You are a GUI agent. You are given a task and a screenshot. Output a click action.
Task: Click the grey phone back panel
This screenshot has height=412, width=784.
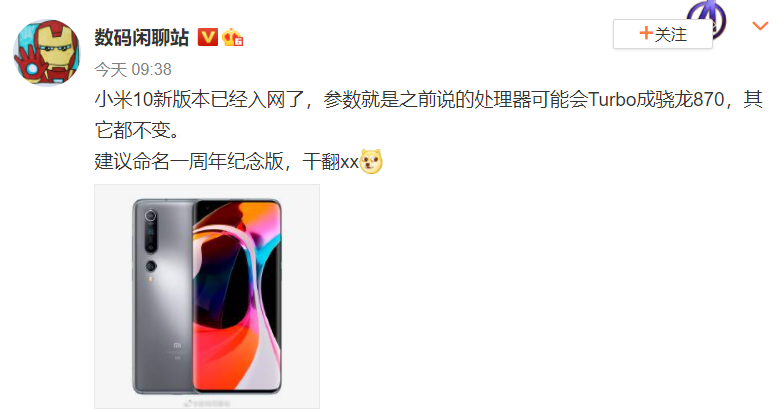pos(163,296)
